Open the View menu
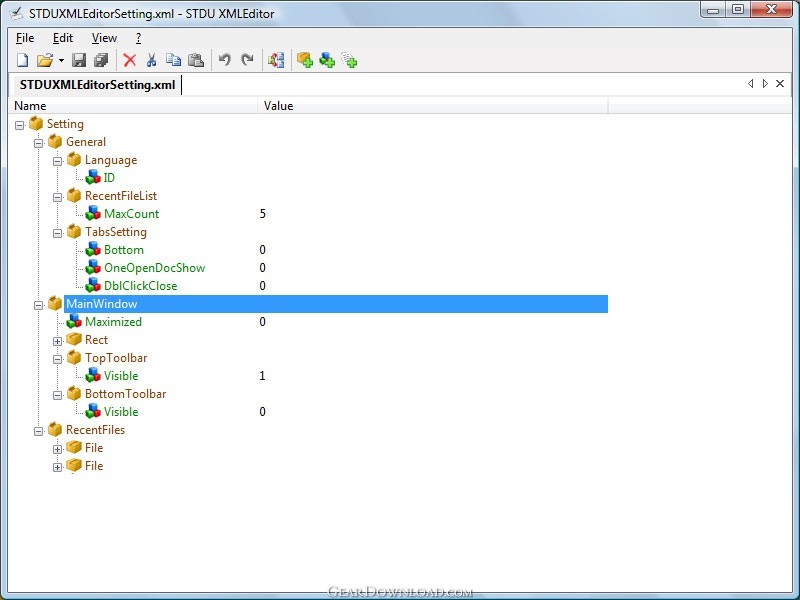 click(104, 38)
